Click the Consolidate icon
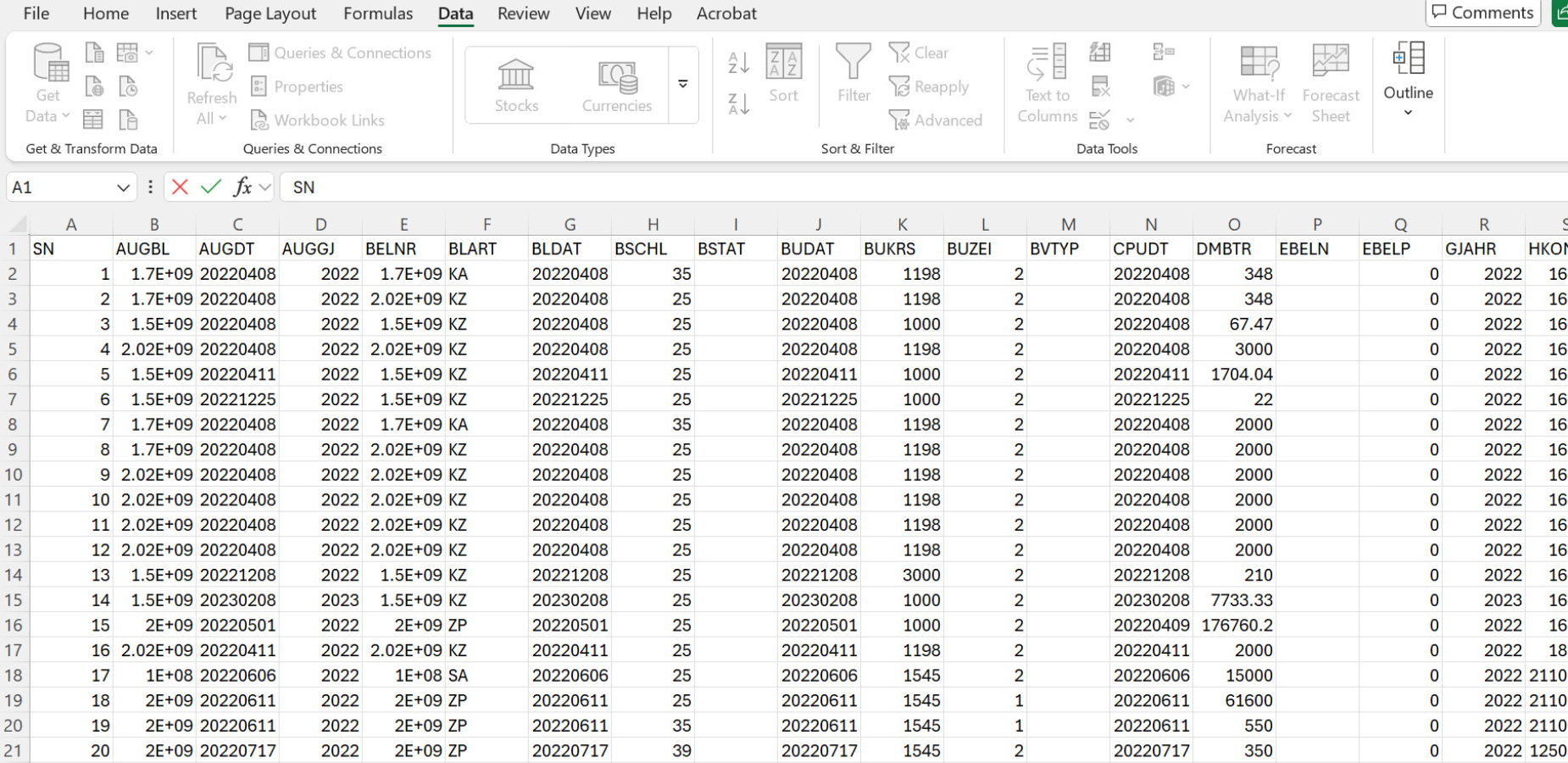 [x=1164, y=53]
